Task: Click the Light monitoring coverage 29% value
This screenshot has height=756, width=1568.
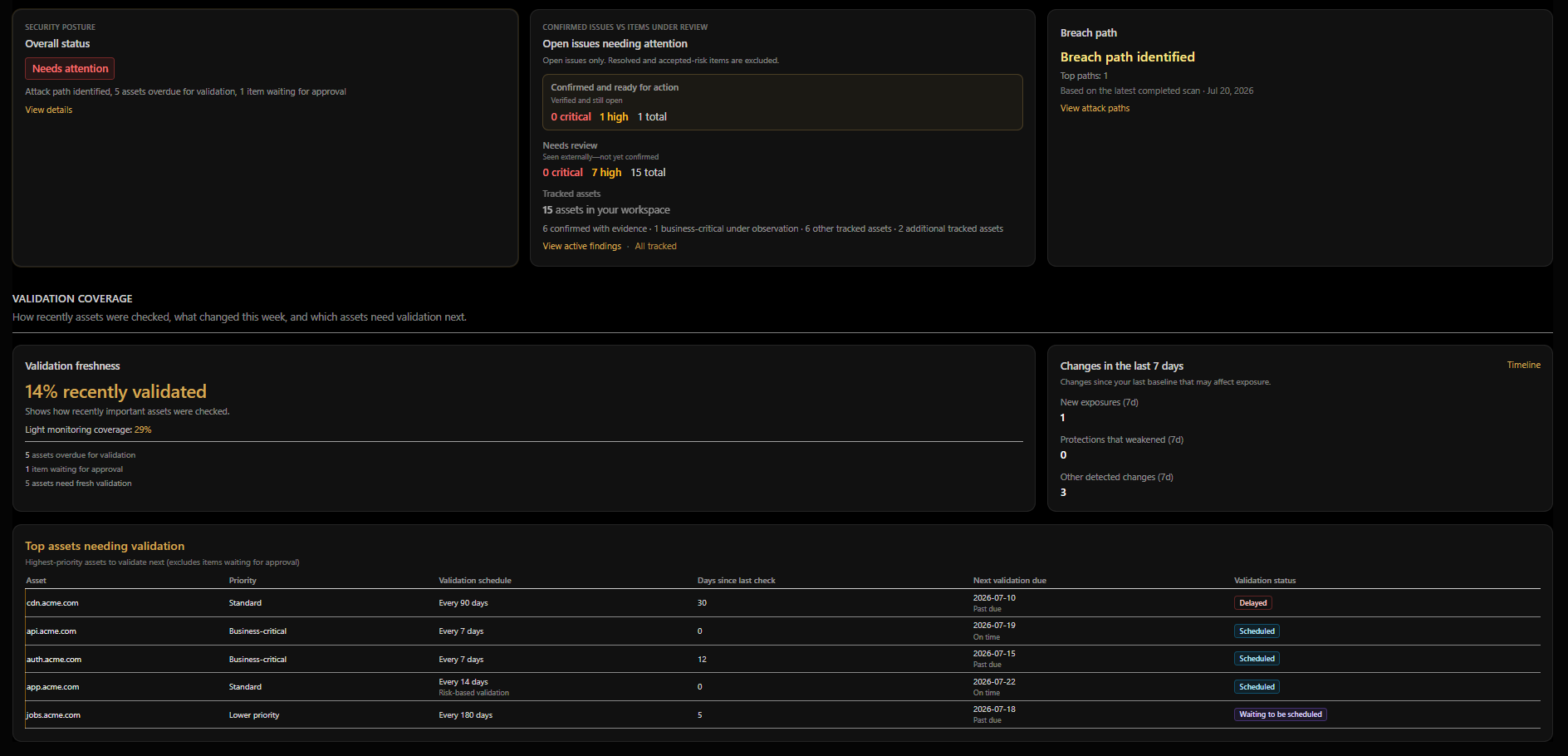Action: [143, 430]
